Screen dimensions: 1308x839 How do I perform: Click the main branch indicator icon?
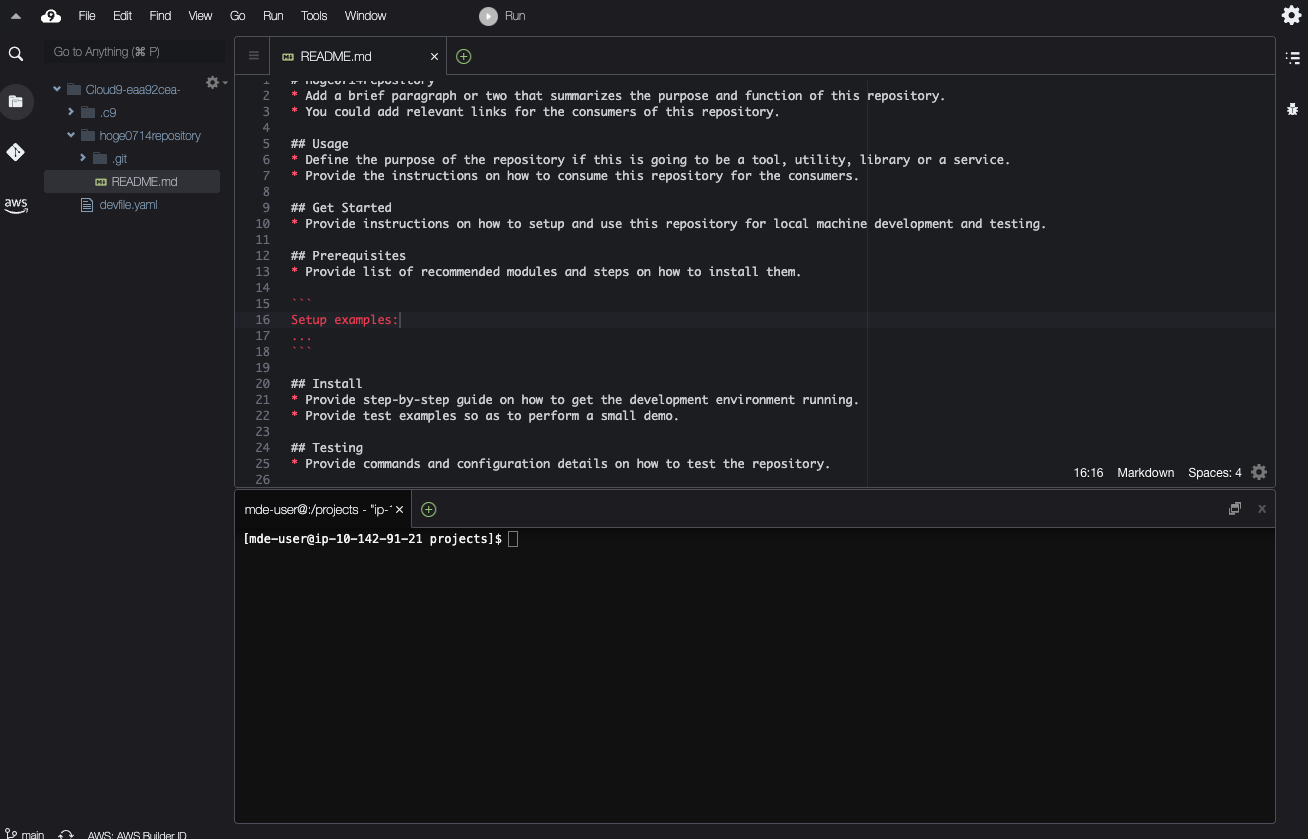tap(10, 834)
